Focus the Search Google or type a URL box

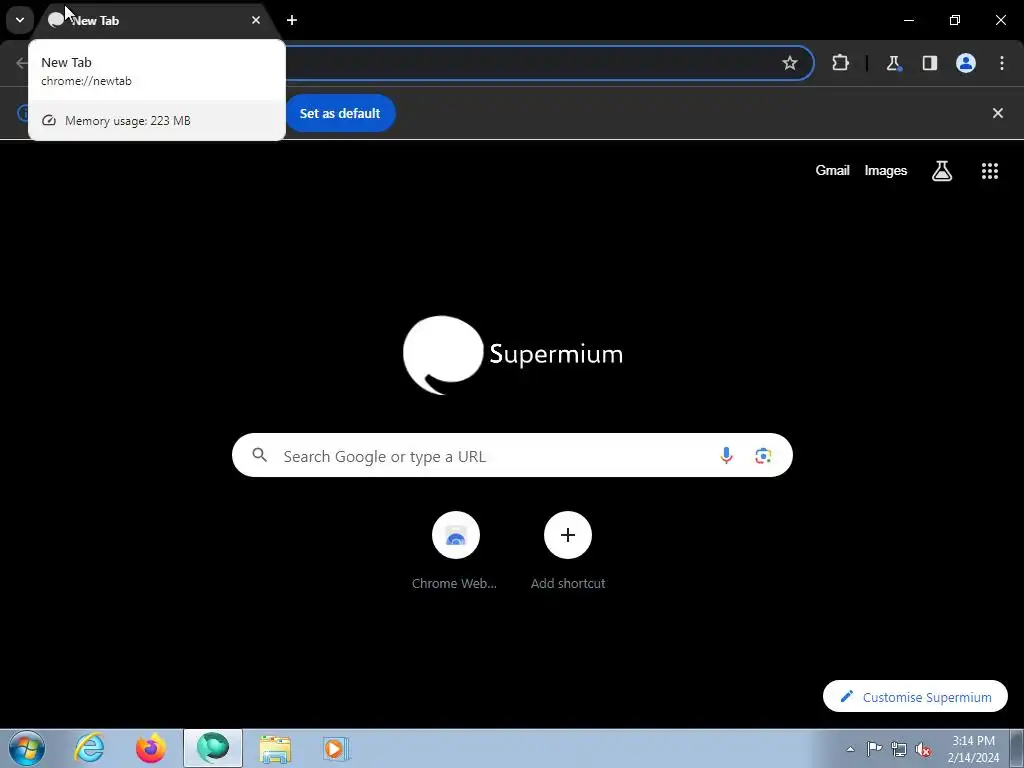512,455
